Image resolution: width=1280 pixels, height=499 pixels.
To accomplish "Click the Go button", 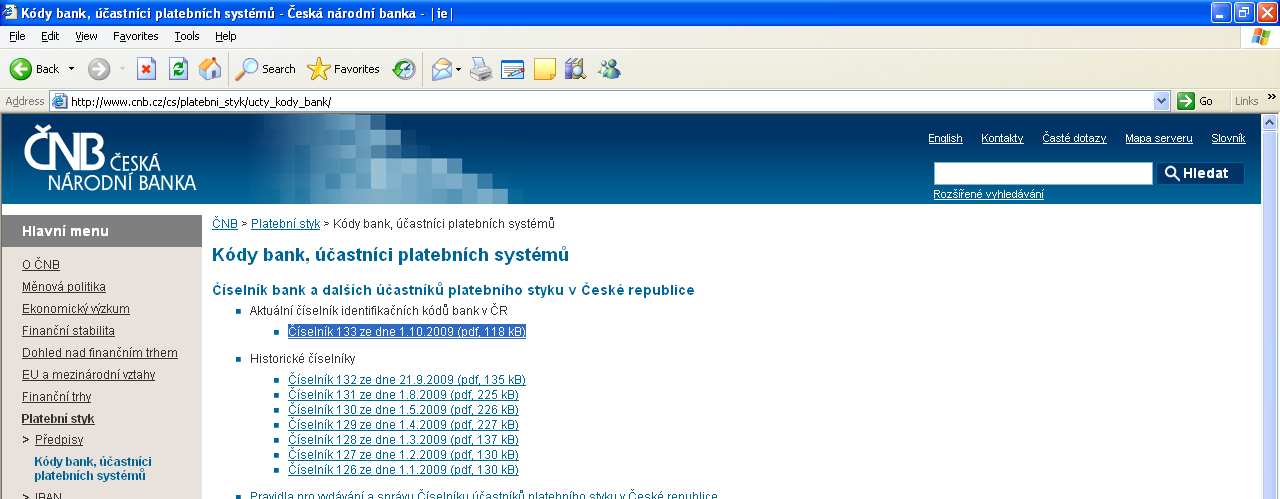I will tap(1196, 101).
